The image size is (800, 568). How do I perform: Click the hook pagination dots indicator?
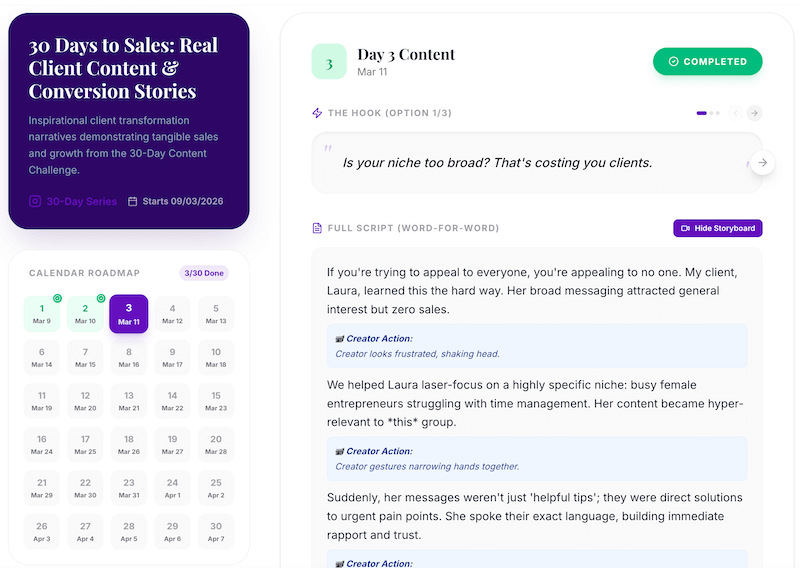[x=708, y=113]
